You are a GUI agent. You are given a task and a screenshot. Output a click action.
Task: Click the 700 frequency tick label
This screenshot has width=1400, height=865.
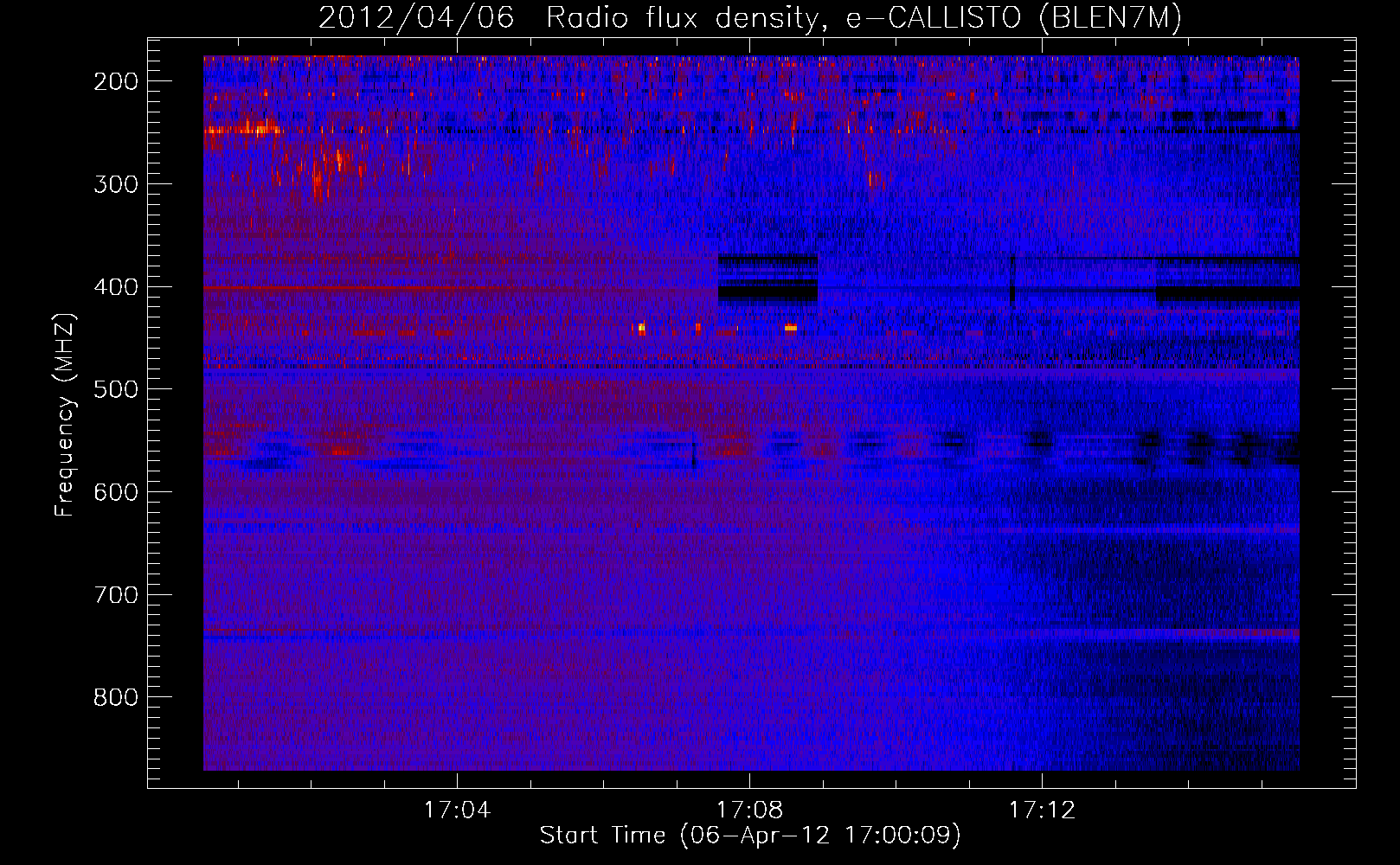pyautogui.click(x=116, y=595)
